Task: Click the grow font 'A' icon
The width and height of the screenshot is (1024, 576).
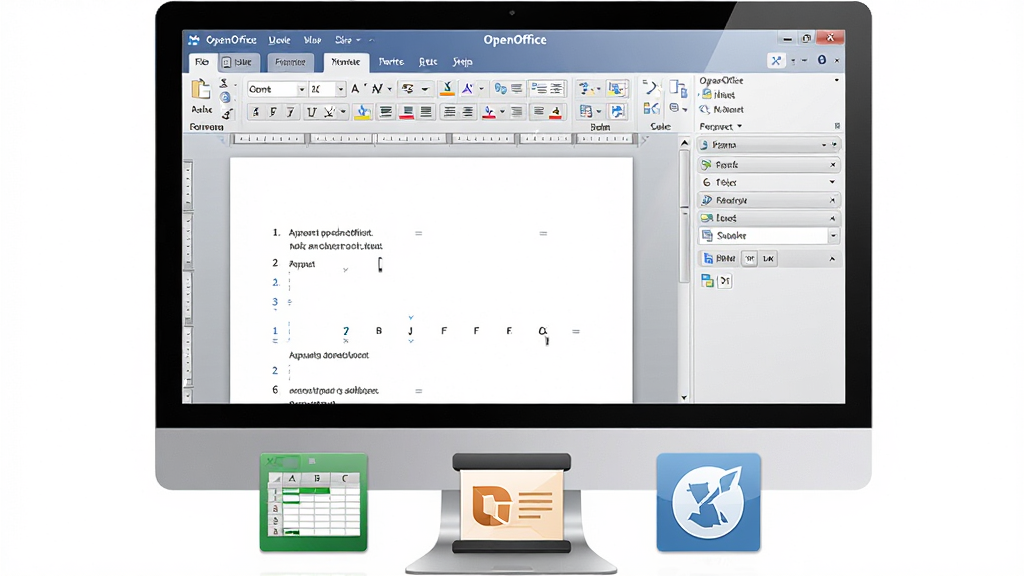Action: (356, 88)
